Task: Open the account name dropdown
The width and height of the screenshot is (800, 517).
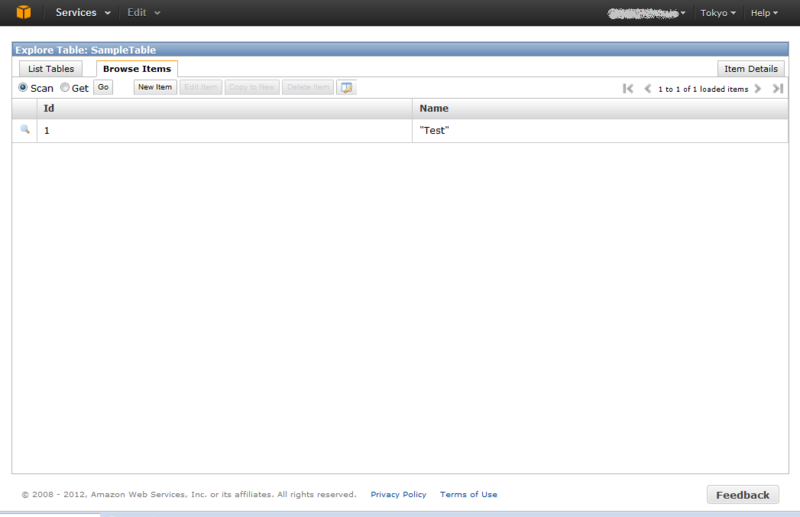Action: pos(646,13)
